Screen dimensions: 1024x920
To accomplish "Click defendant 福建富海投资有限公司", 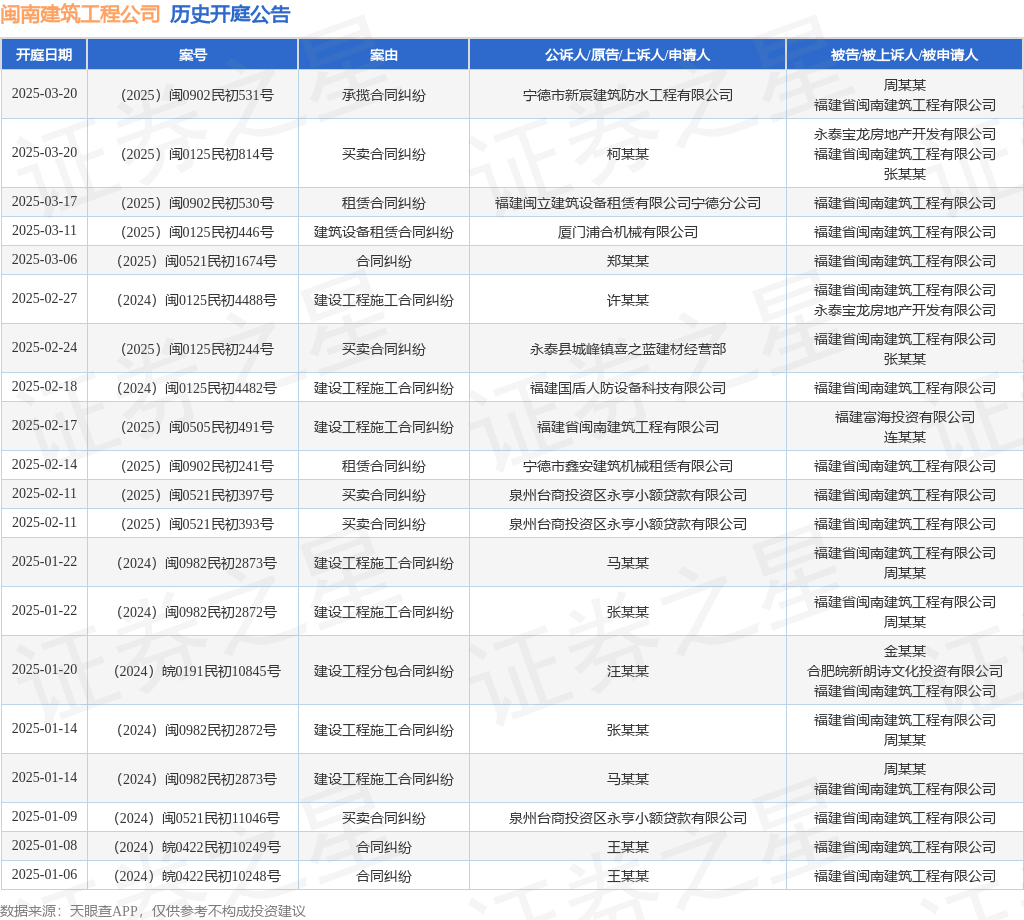I will point(904,417).
